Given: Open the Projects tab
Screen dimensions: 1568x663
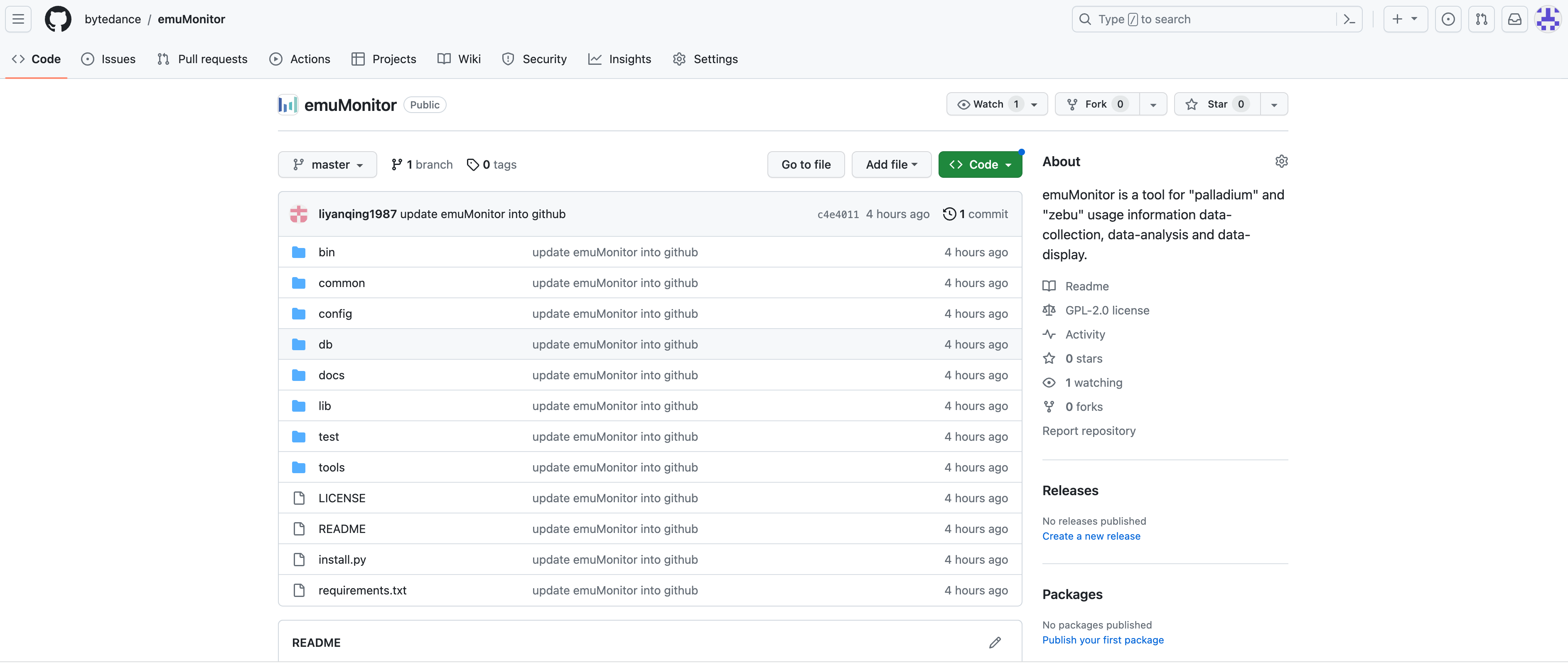Looking at the screenshot, I should [x=384, y=59].
